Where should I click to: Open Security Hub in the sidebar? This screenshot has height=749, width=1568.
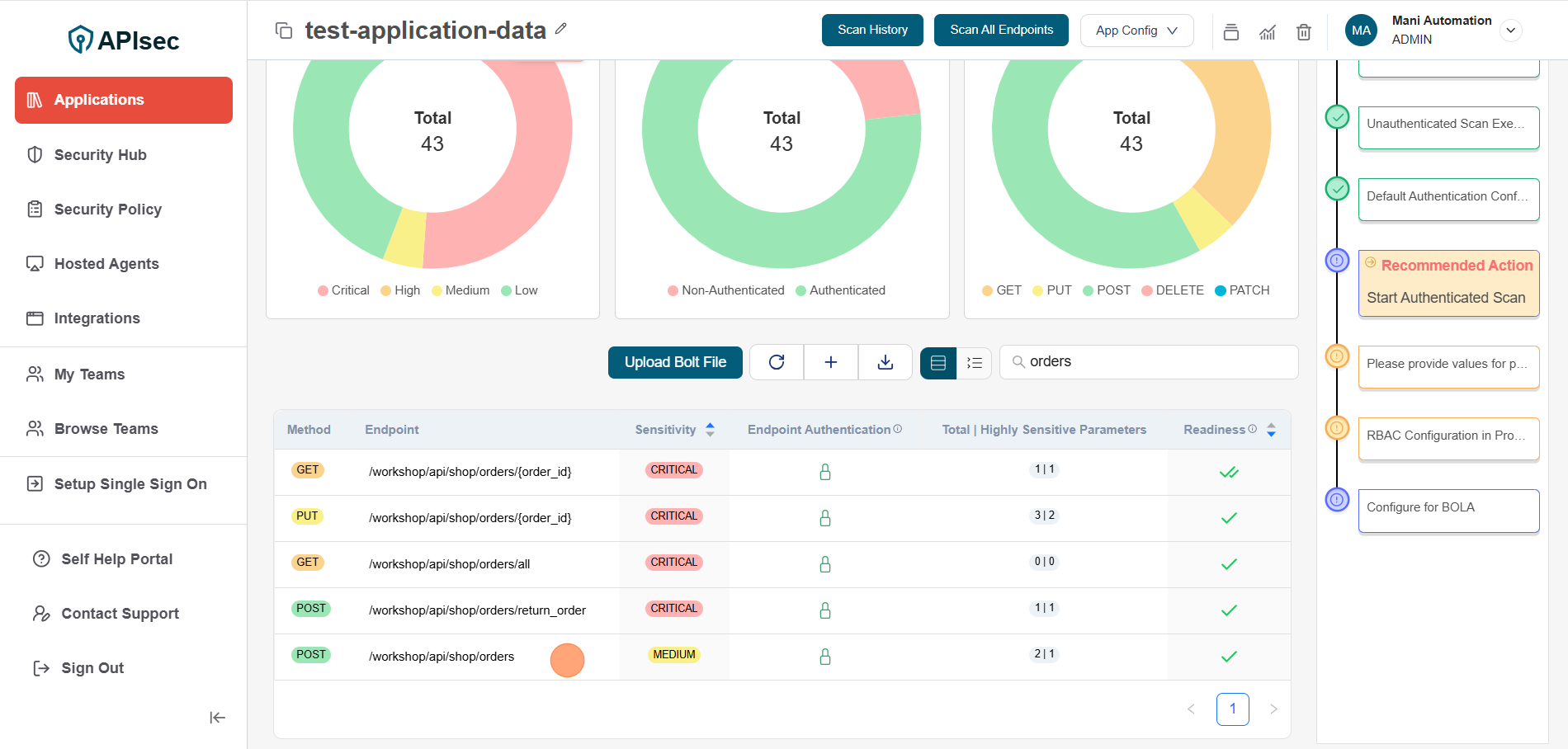[x=100, y=155]
